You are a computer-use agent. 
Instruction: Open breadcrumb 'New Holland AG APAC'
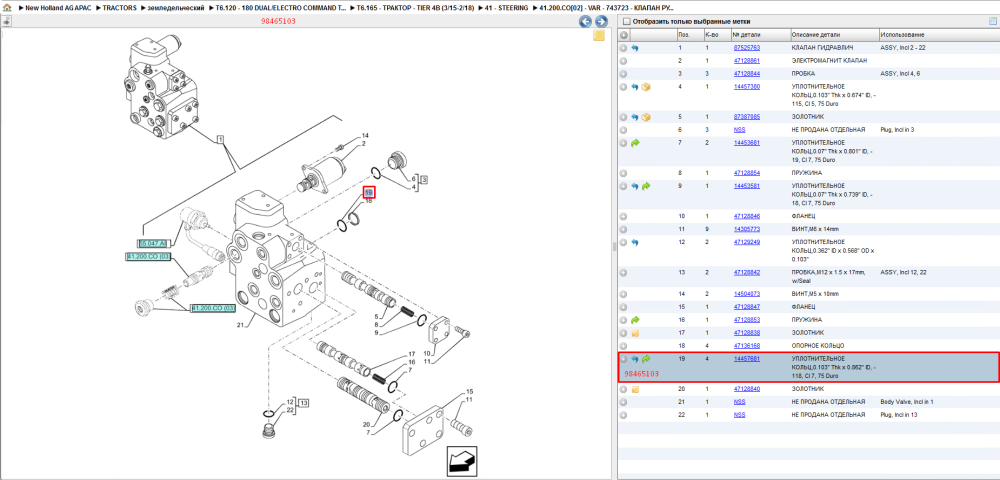click(x=59, y=8)
